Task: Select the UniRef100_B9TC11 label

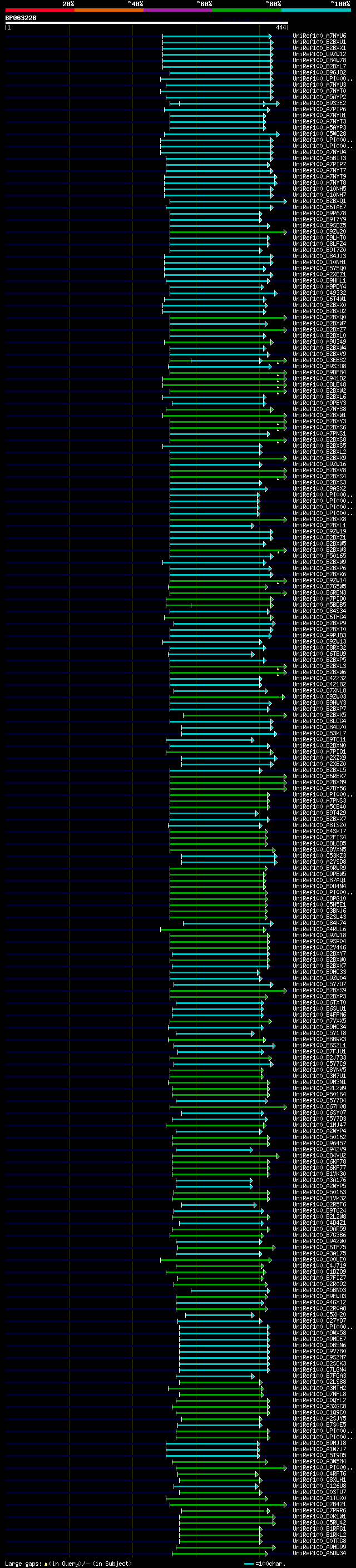Action: 319,740
